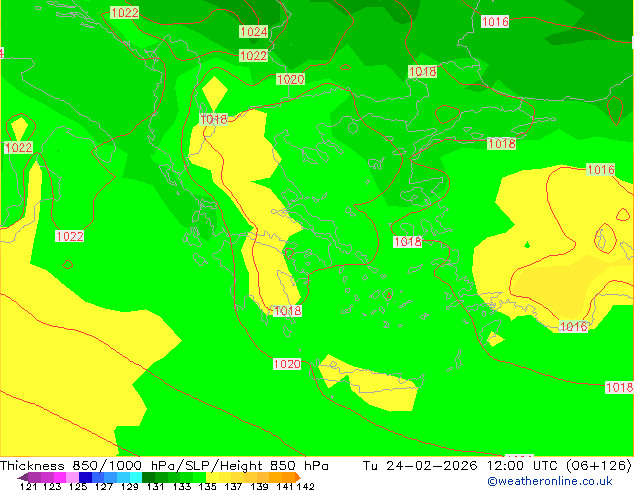Click the legend value 129

point(130,486)
